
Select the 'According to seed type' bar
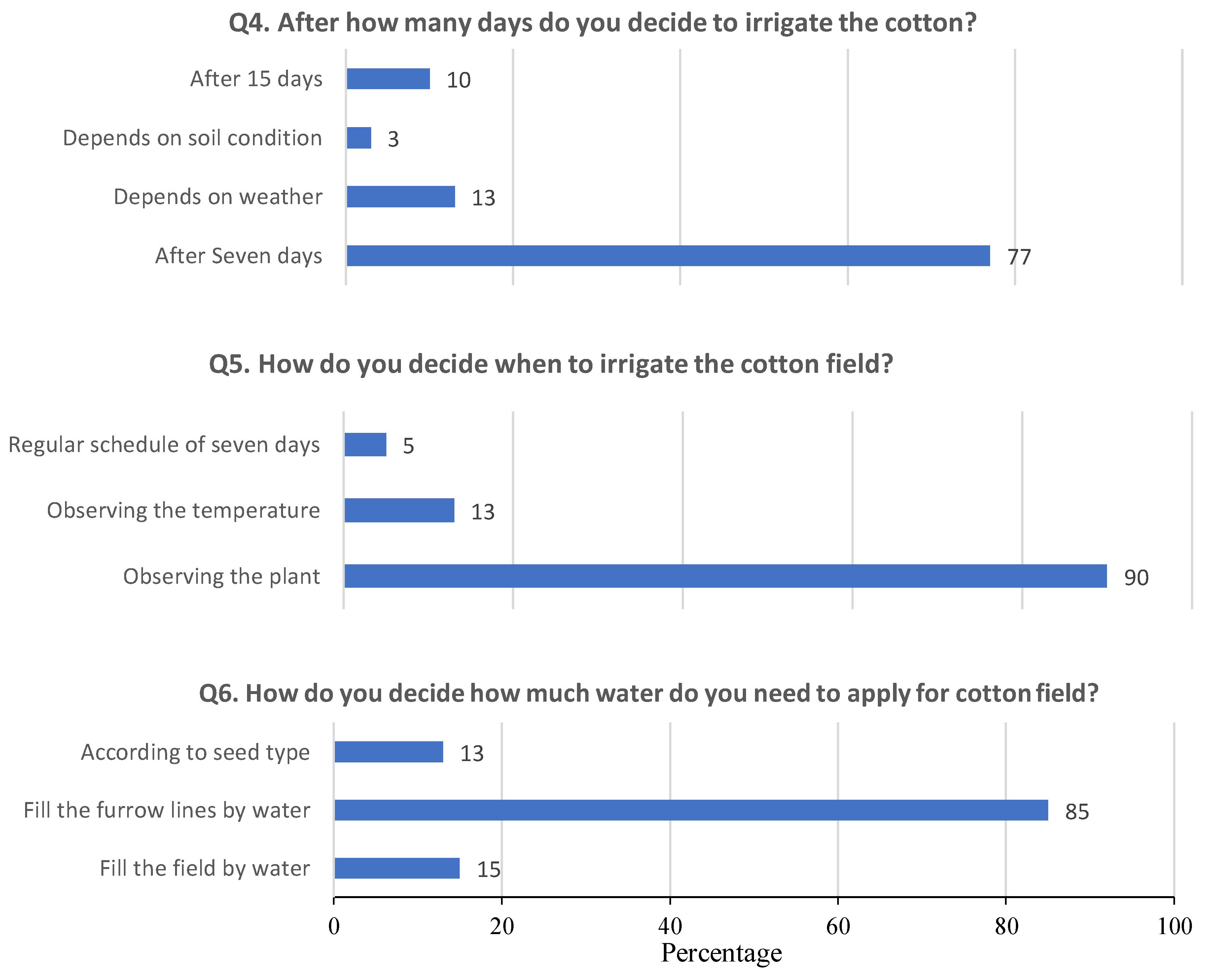[x=389, y=752]
